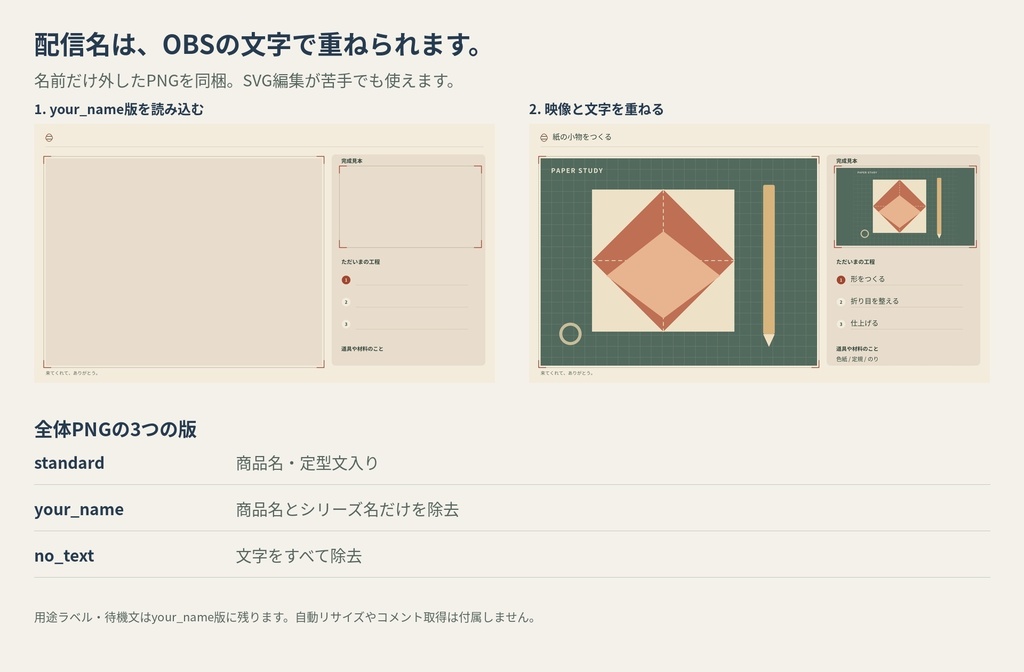Click the empty 完成見本 frame in the first preview
The height and width of the screenshot is (672, 1024).
pyautogui.click(x=410, y=206)
